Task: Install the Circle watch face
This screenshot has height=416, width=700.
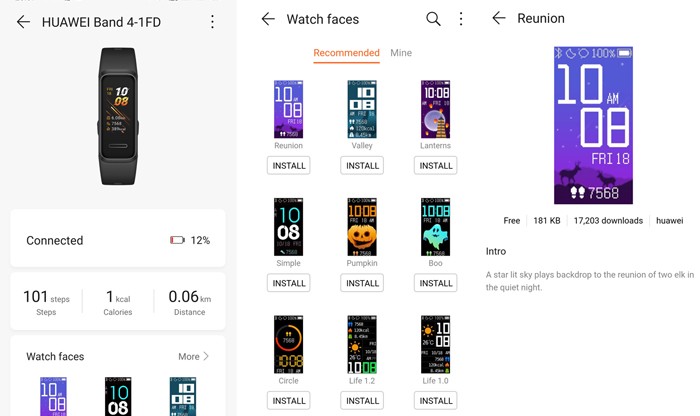Action: point(289,400)
